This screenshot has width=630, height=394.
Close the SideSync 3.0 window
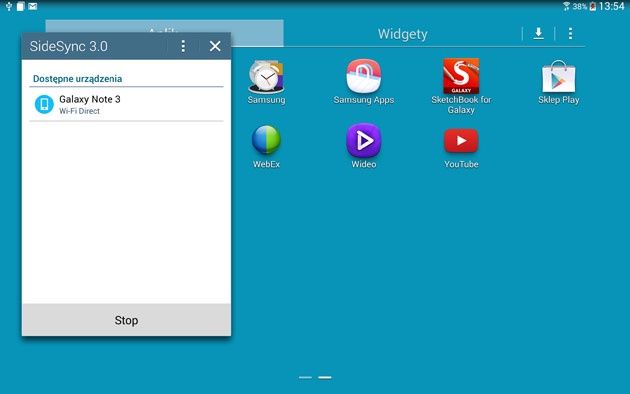tap(215, 46)
